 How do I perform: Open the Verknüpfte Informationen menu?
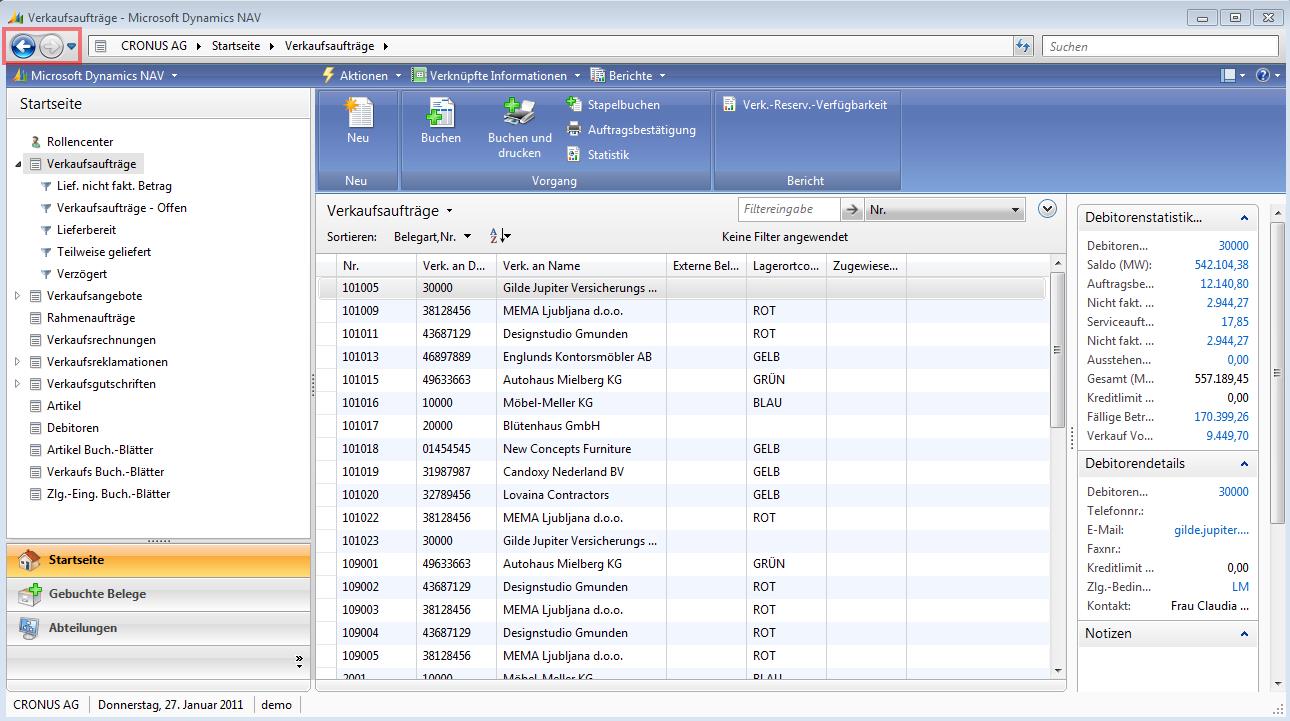point(497,75)
